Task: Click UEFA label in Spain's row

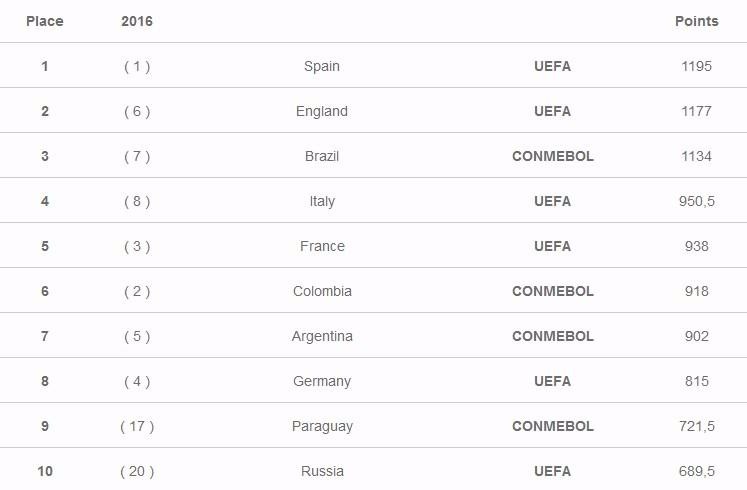Action: [x=553, y=66]
